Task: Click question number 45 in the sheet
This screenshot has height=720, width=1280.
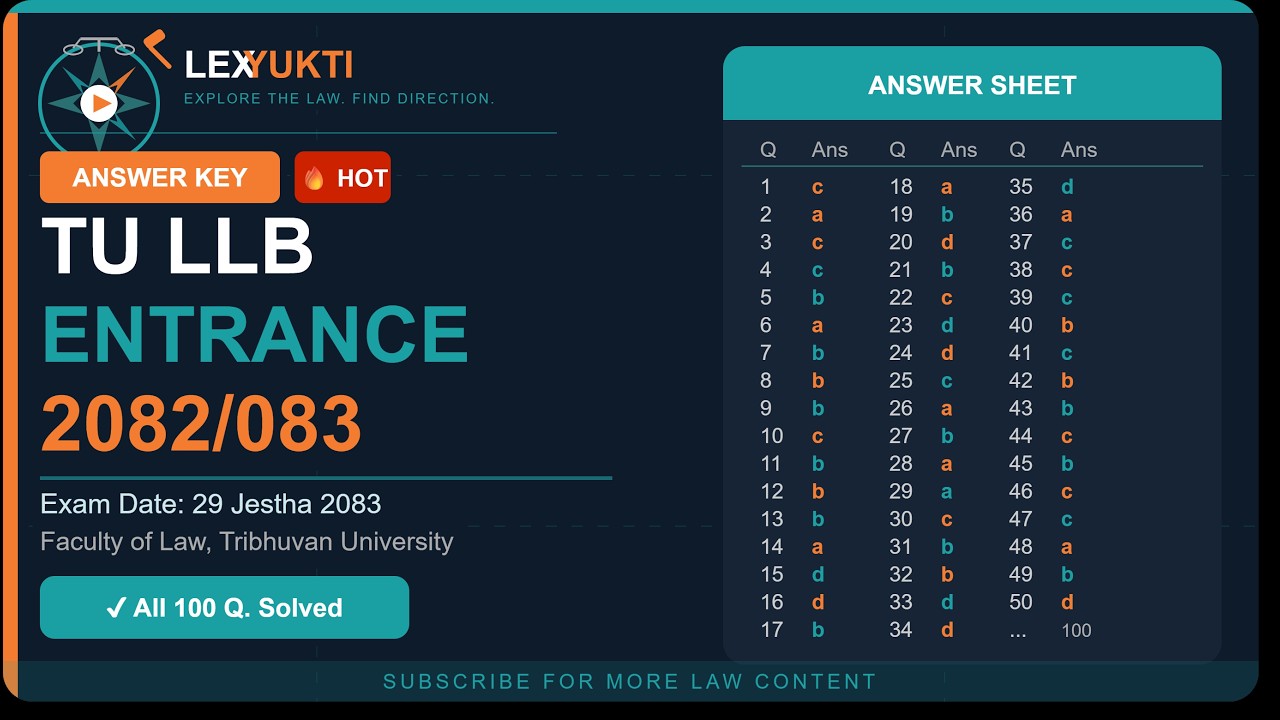Action: [1020, 464]
